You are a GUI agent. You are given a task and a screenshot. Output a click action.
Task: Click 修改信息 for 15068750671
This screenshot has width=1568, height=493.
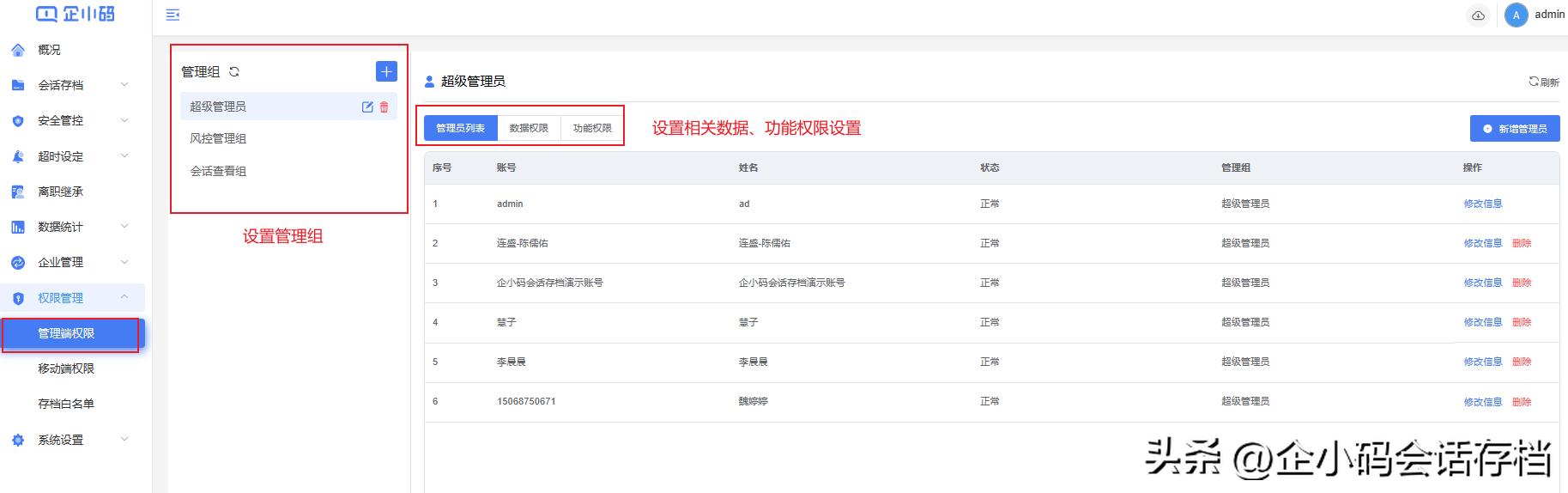click(x=1483, y=402)
